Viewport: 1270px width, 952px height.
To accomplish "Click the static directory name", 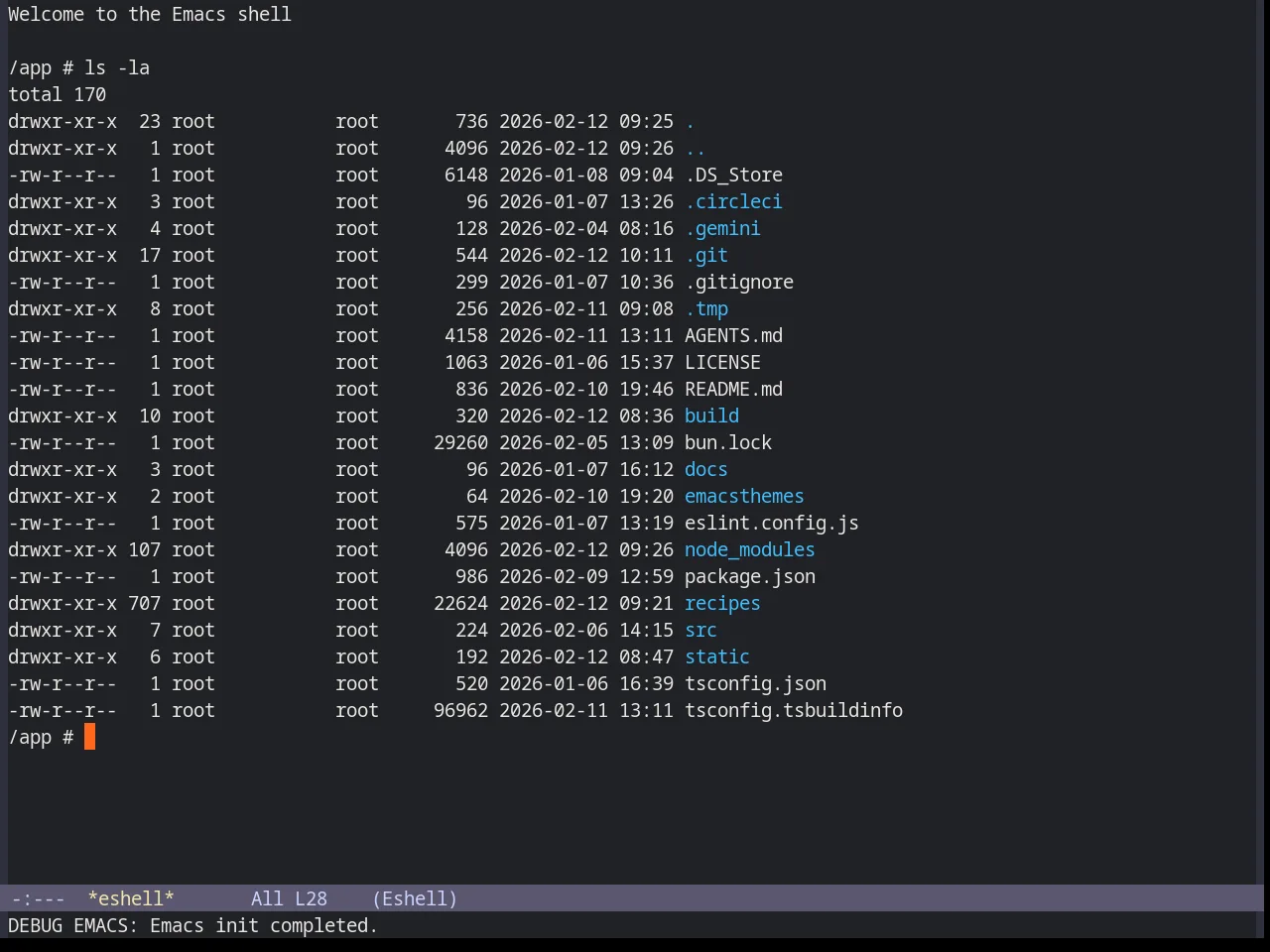I will [717, 657].
